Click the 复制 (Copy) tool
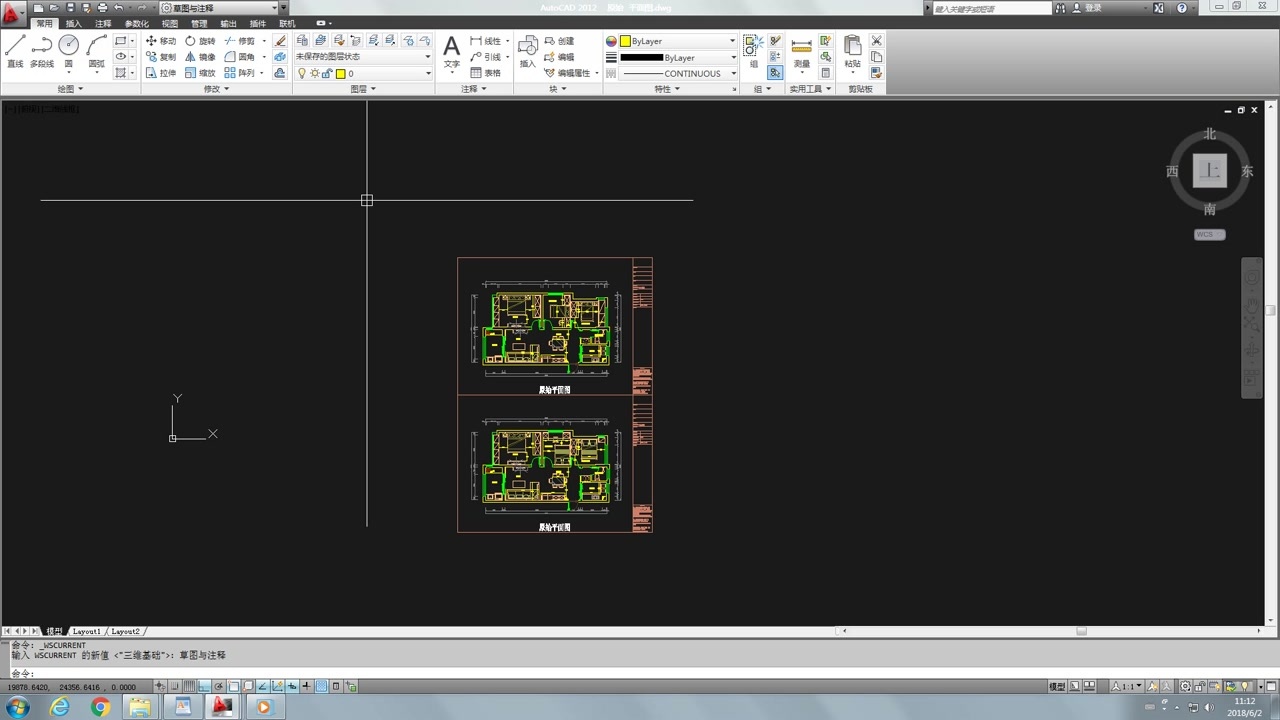This screenshot has width=1280, height=720. click(x=160, y=57)
